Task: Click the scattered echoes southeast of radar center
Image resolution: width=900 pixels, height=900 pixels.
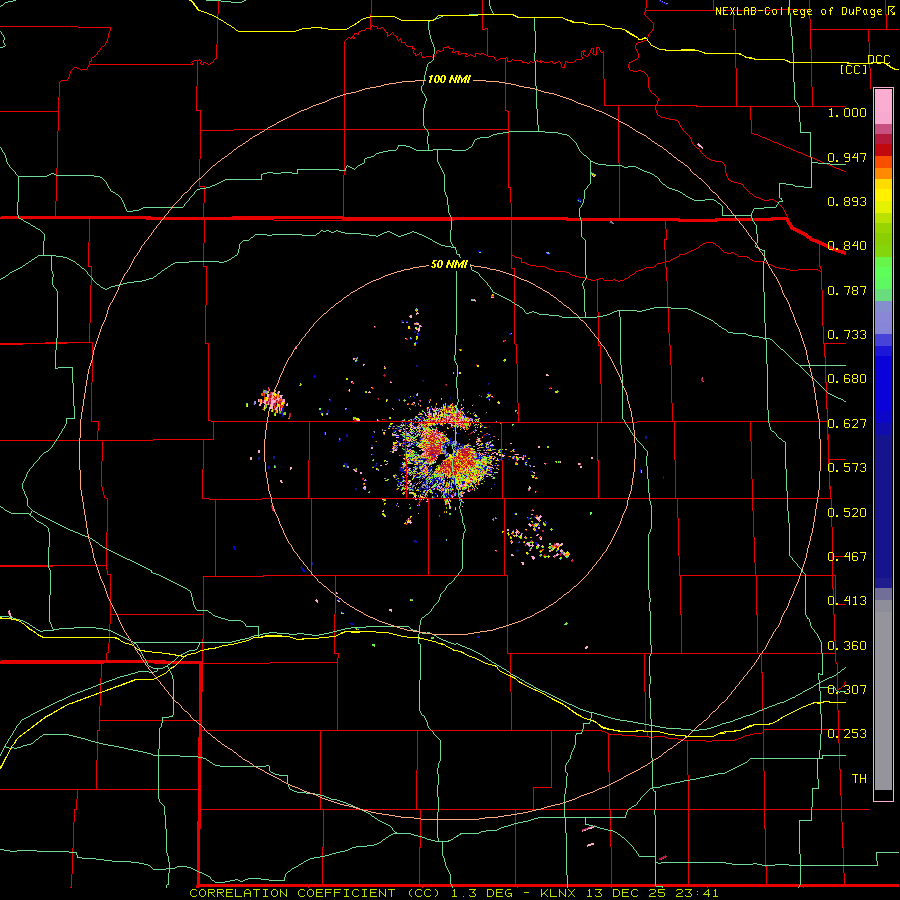Action: coord(537,538)
